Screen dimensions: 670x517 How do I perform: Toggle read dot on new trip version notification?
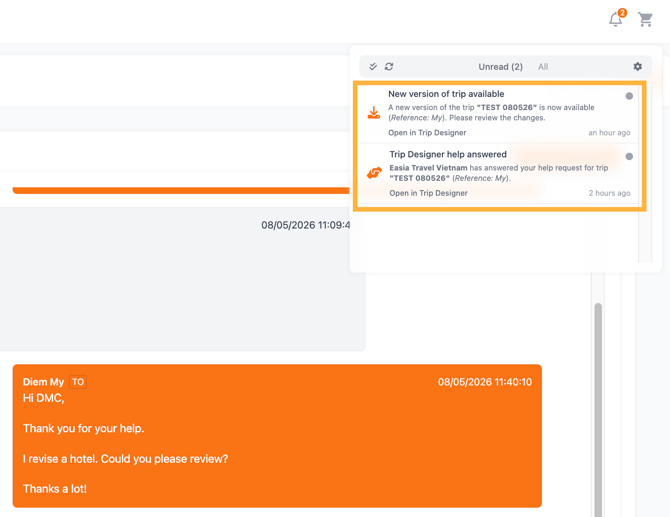pyautogui.click(x=629, y=96)
